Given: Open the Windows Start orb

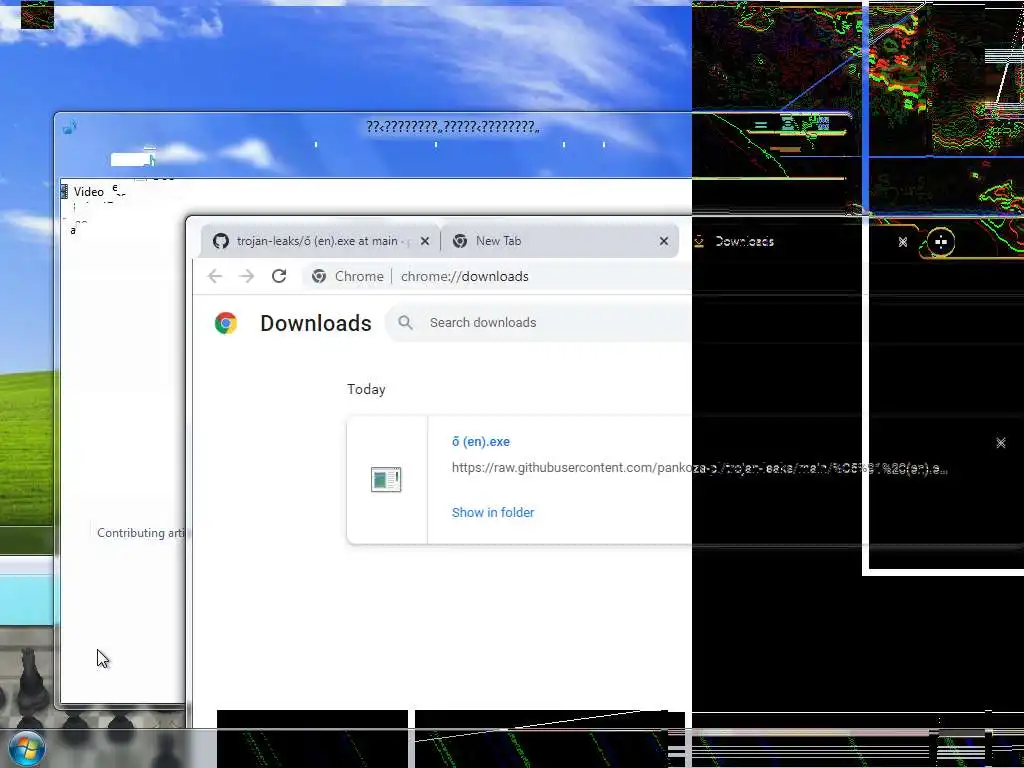Looking at the screenshot, I should tap(26, 748).
